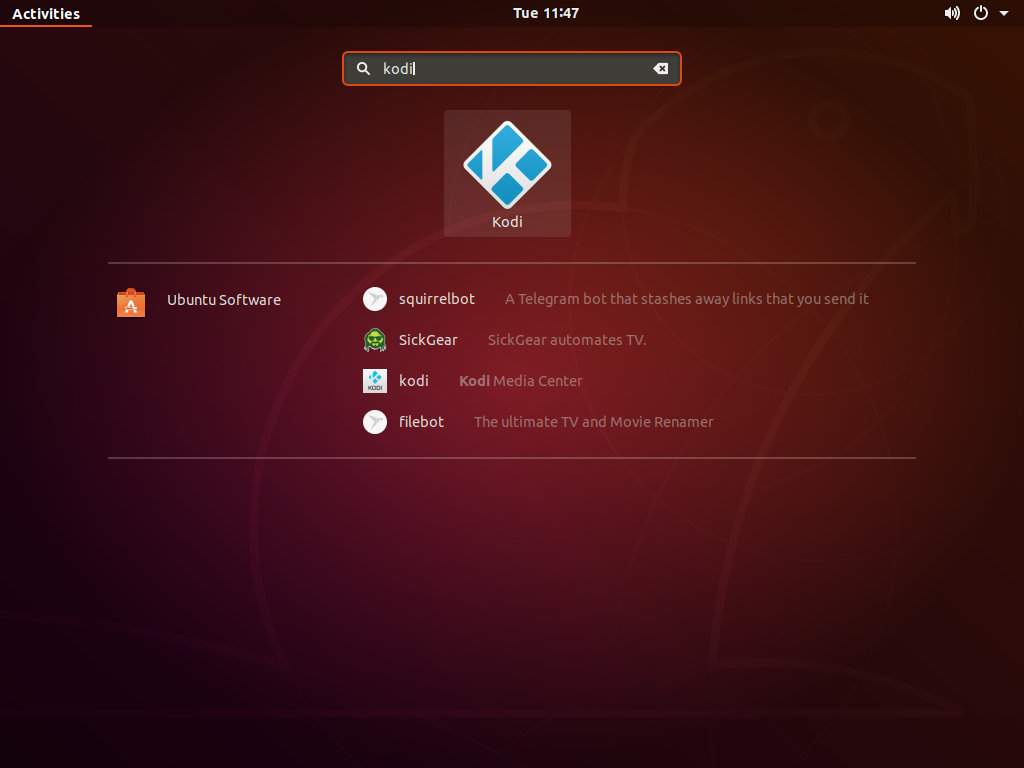The width and height of the screenshot is (1024, 768).
Task: Click the kodi Media Center package icon
Action: click(374, 381)
